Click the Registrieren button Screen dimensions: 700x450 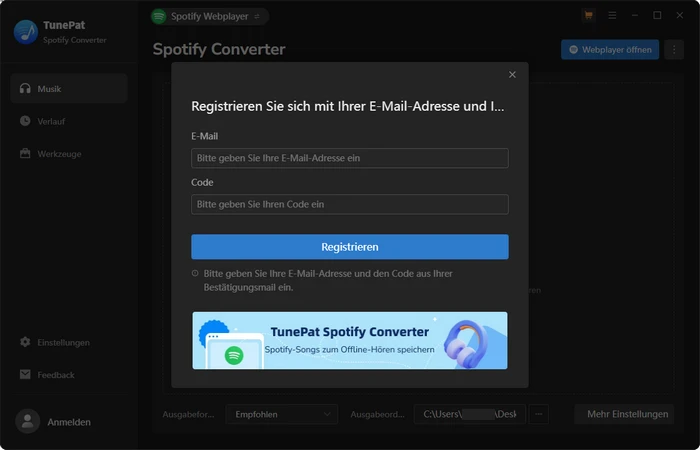click(350, 247)
